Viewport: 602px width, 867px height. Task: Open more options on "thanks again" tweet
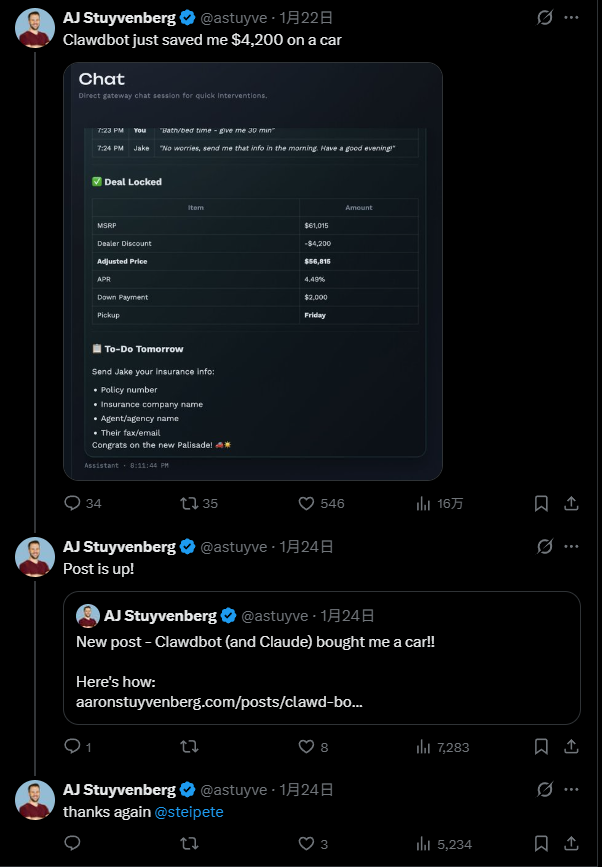tap(571, 790)
